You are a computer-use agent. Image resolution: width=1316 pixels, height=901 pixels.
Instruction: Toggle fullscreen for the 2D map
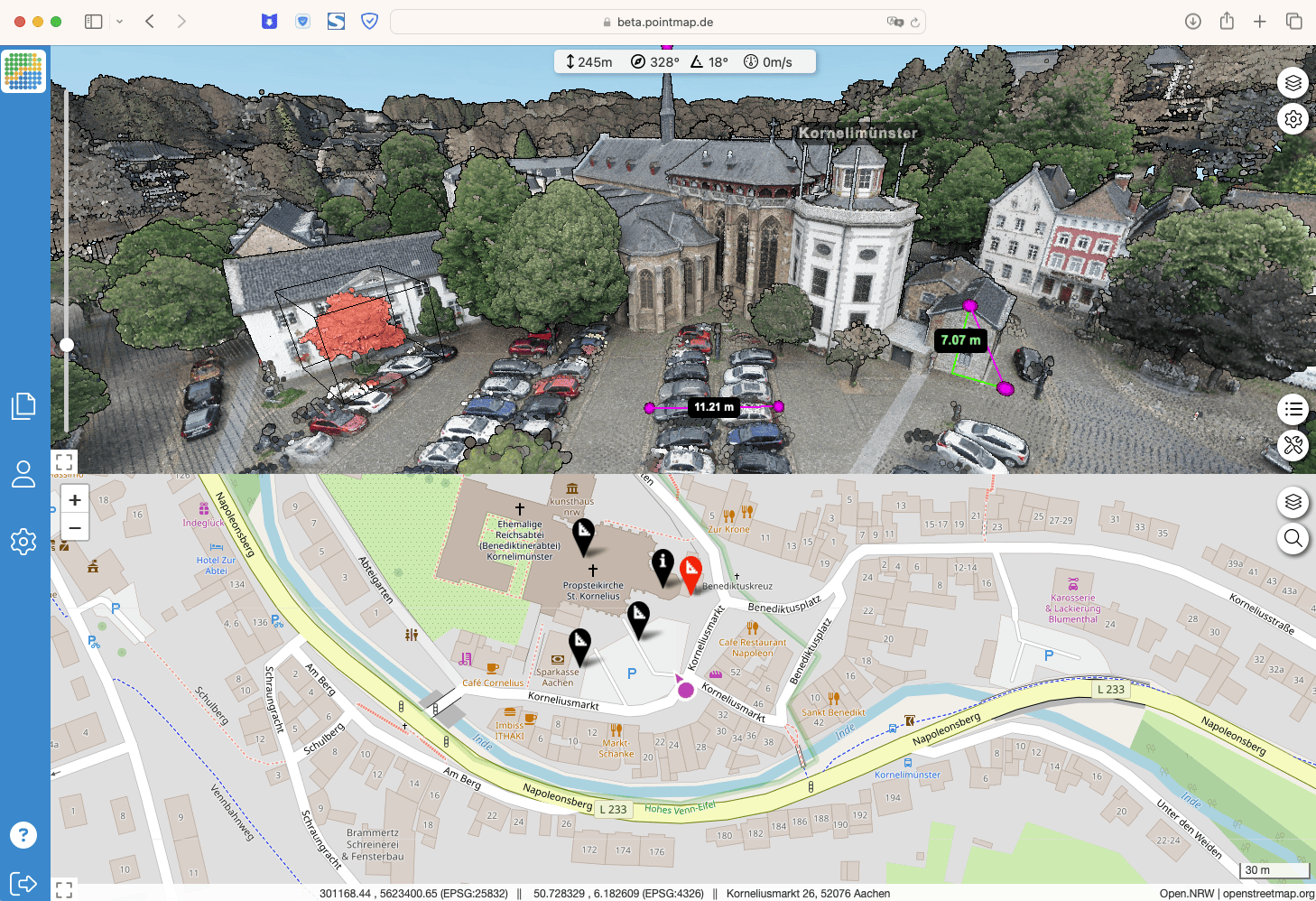[x=64, y=889]
